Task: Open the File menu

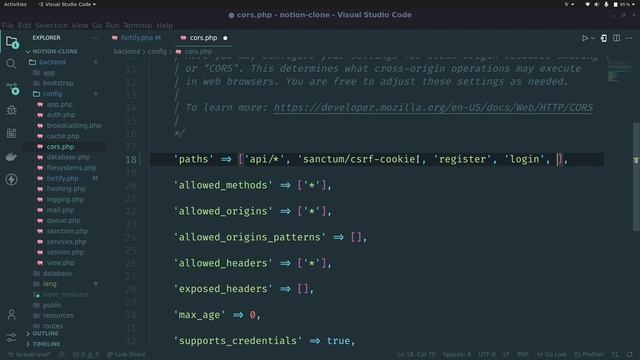Action: pos(8,25)
